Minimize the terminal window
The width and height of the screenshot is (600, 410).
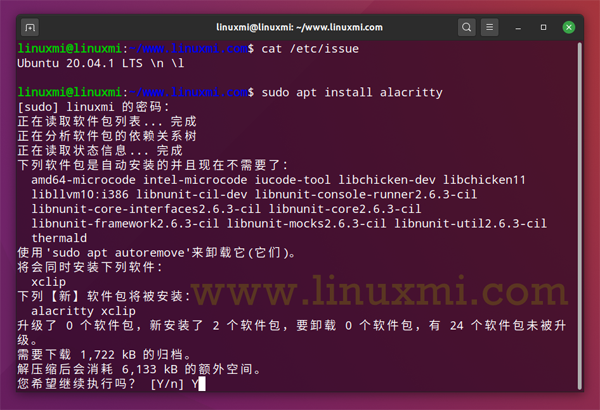point(518,28)
